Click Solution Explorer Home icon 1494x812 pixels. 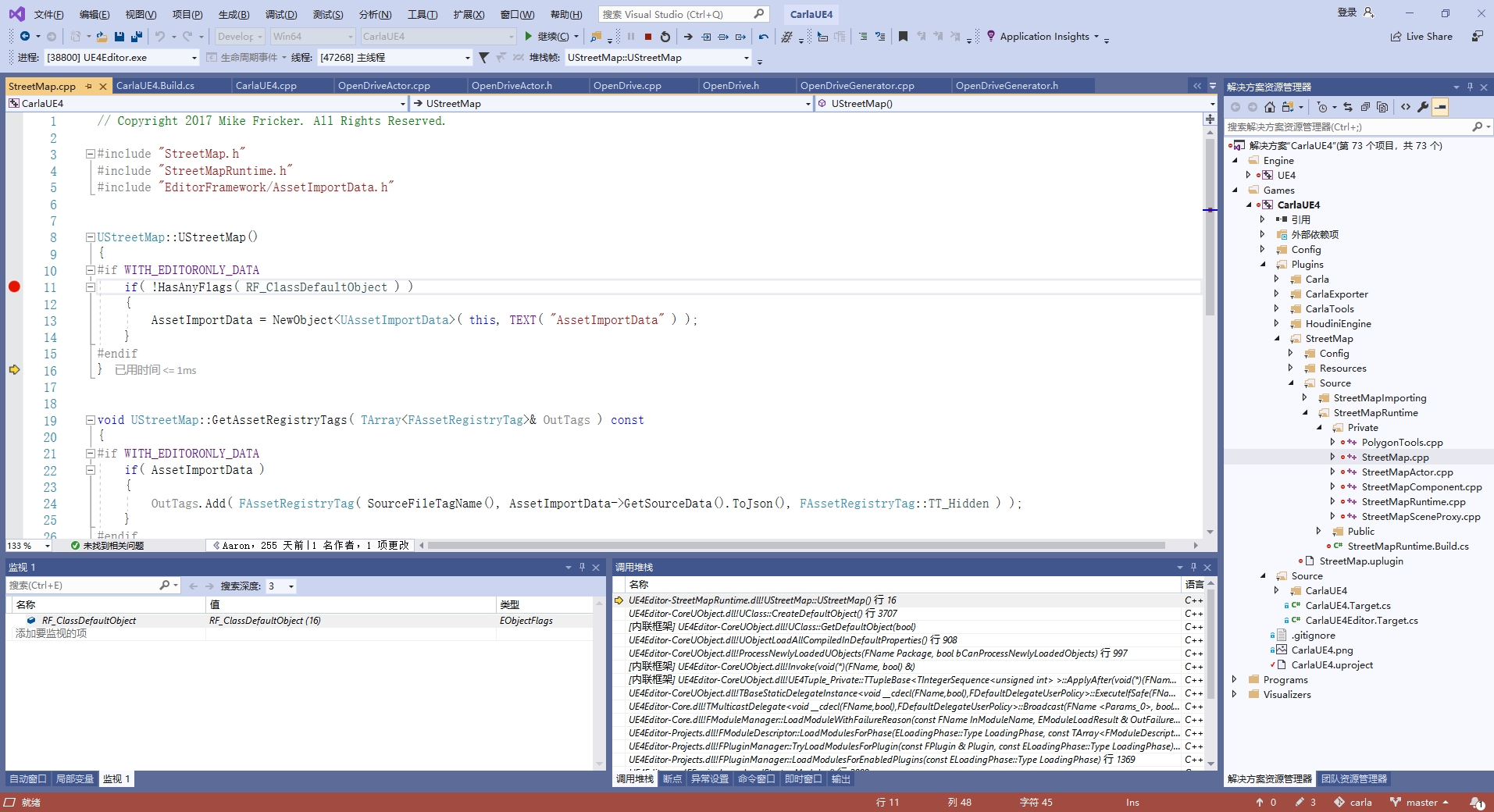tap(1270, 107)
